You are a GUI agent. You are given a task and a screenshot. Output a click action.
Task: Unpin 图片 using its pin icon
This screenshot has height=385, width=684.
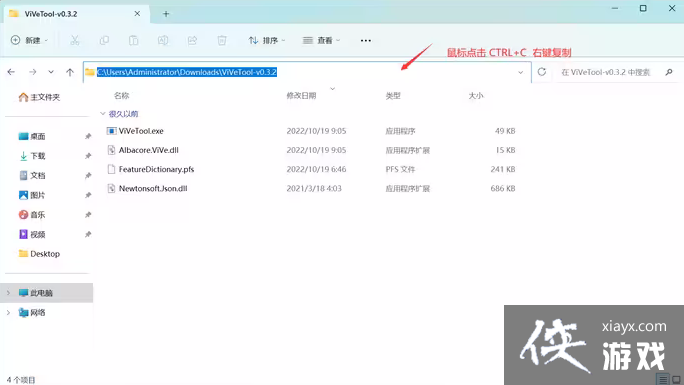(88, 195)
